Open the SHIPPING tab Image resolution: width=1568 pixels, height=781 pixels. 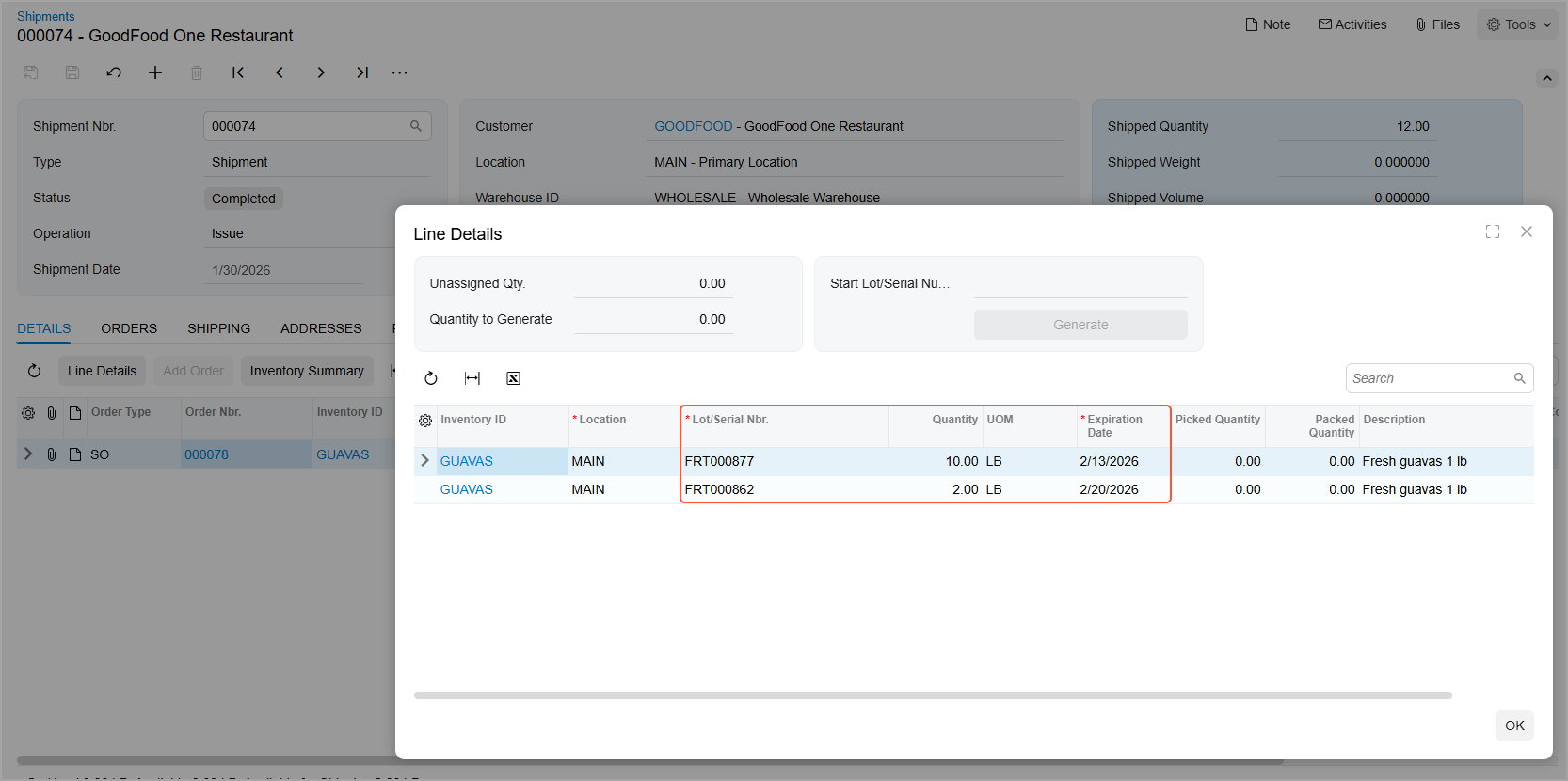(x=218, y=328)
